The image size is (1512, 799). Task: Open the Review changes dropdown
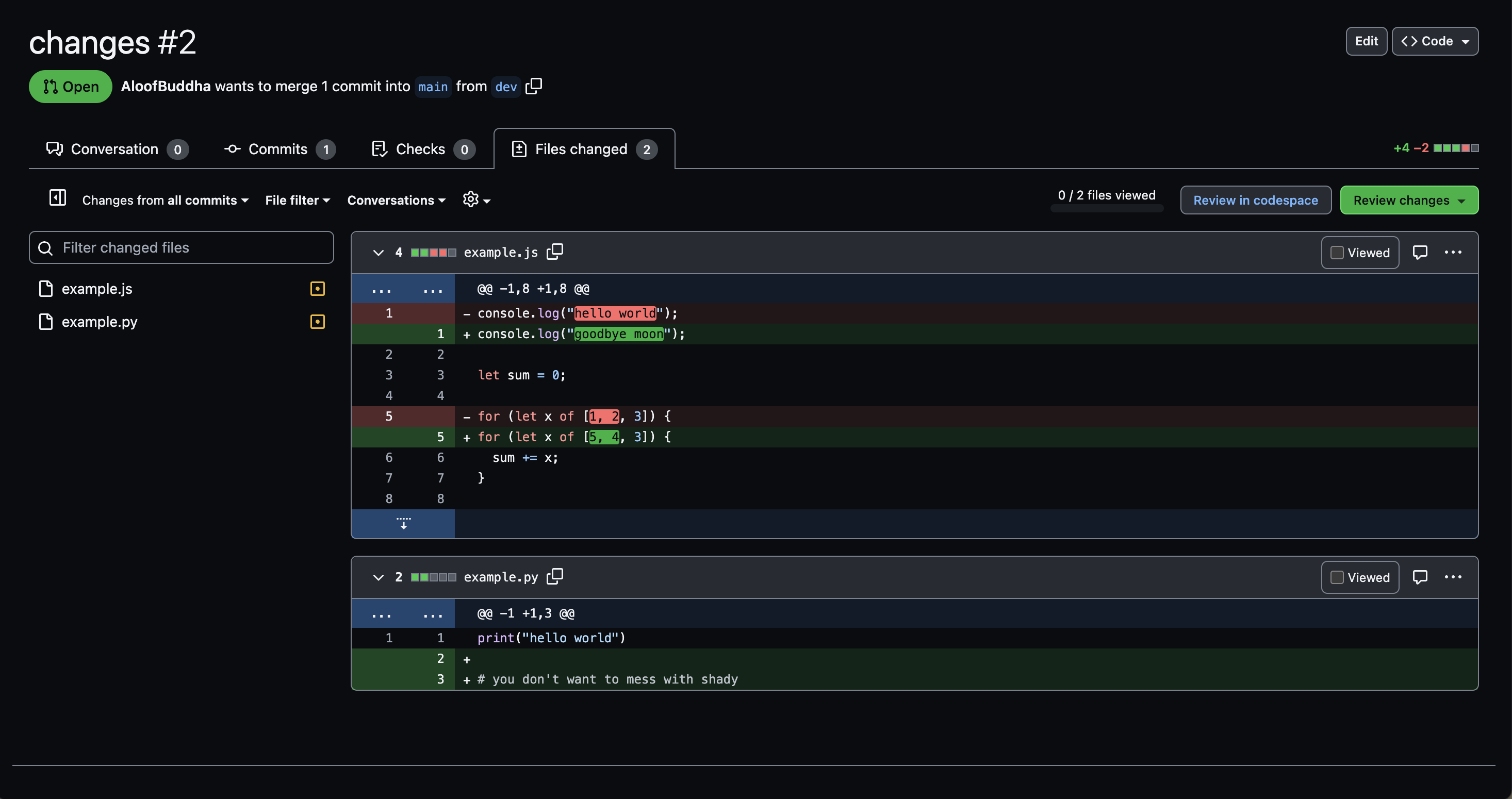click(1409, 200)
